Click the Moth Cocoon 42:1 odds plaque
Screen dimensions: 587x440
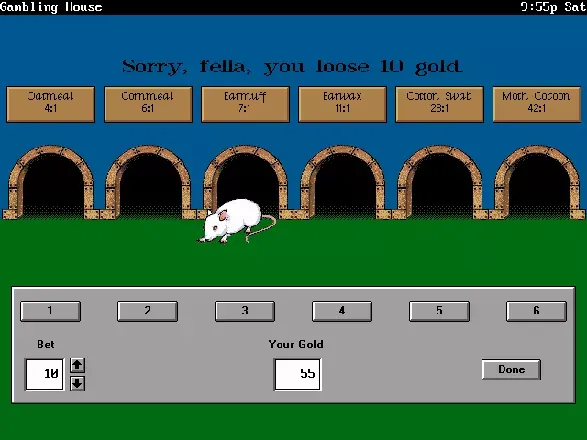point(536,104)
